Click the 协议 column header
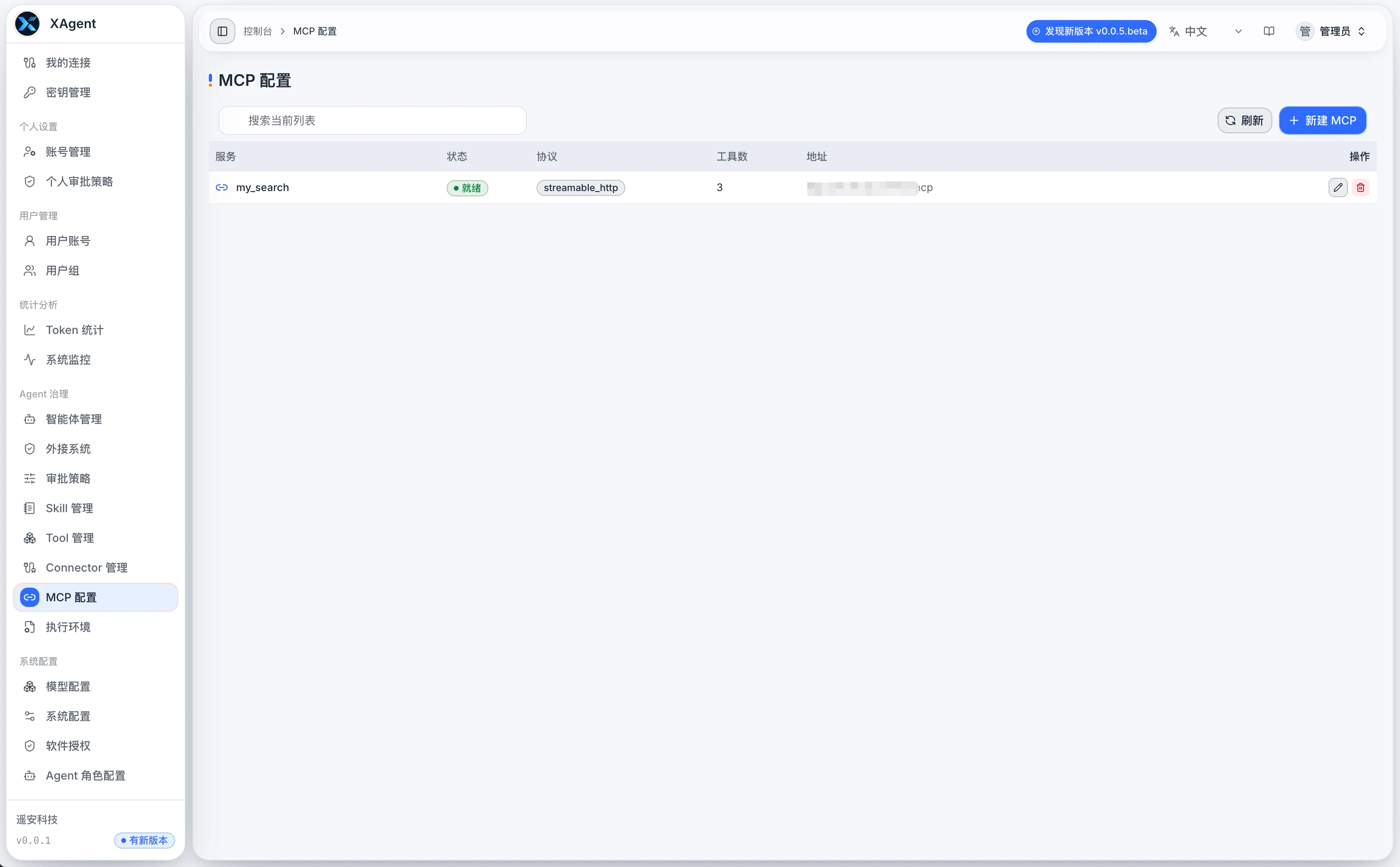Image resolution: width=1400 pixels, height=867 pixels. (547, 157)
